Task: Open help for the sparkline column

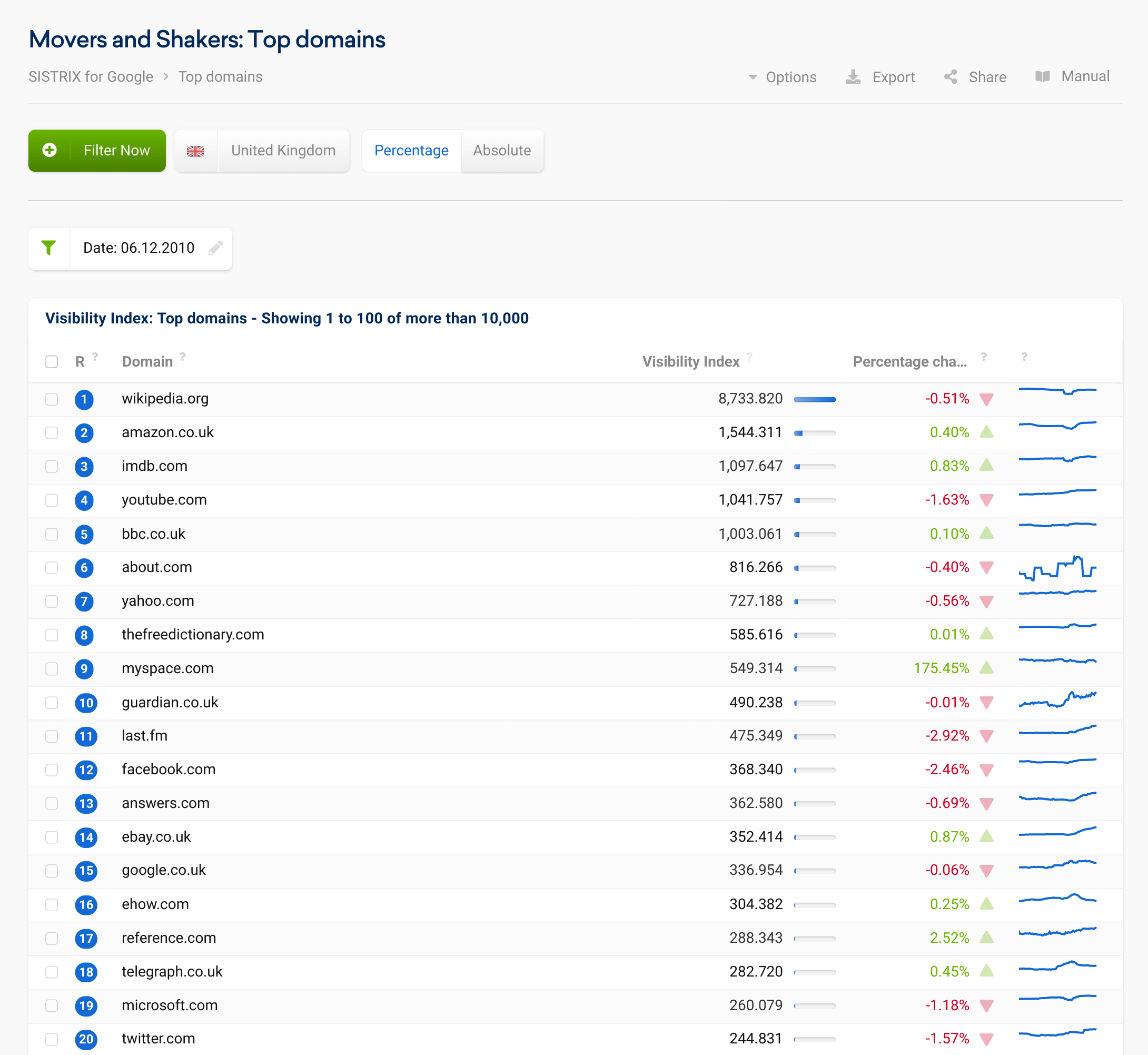Action: pos(1024,356)
